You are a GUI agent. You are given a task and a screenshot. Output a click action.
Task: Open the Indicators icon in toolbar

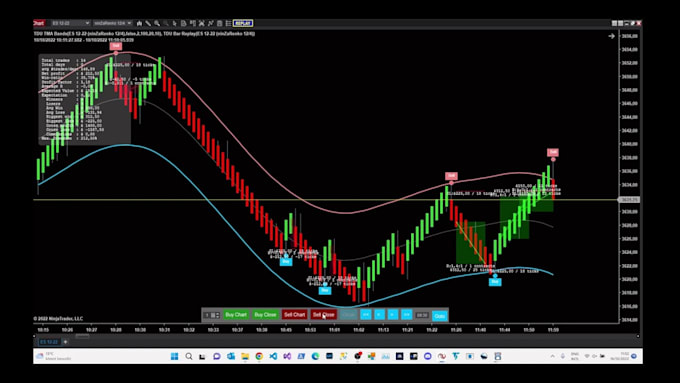pyautogui.click(x=202, y=23)
